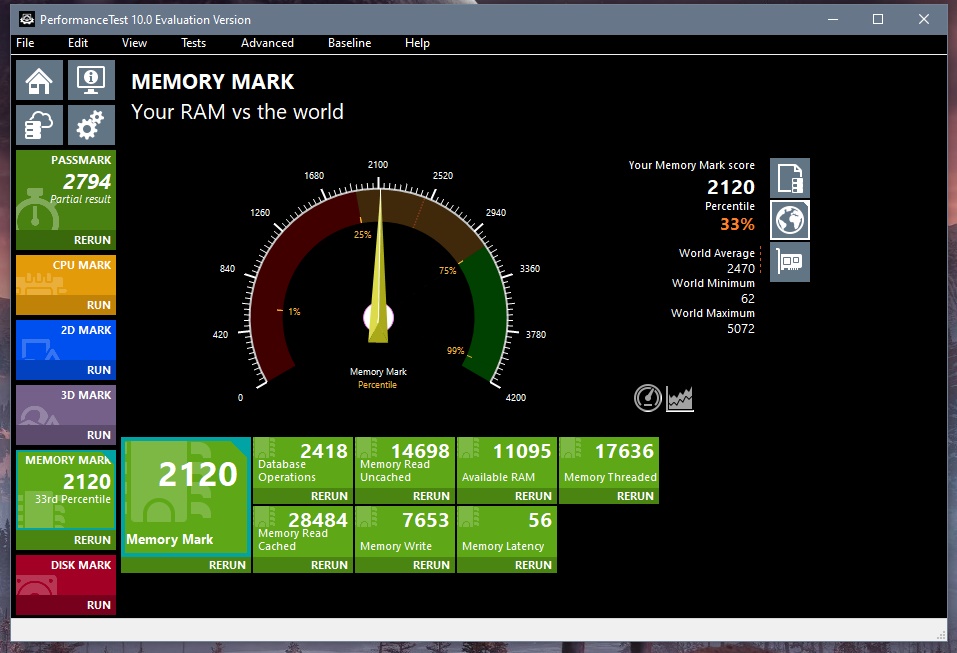Click the PerformanceTest app icon in title bar
The height and width of the screenshot is (653, 957).
coord(26,20)
